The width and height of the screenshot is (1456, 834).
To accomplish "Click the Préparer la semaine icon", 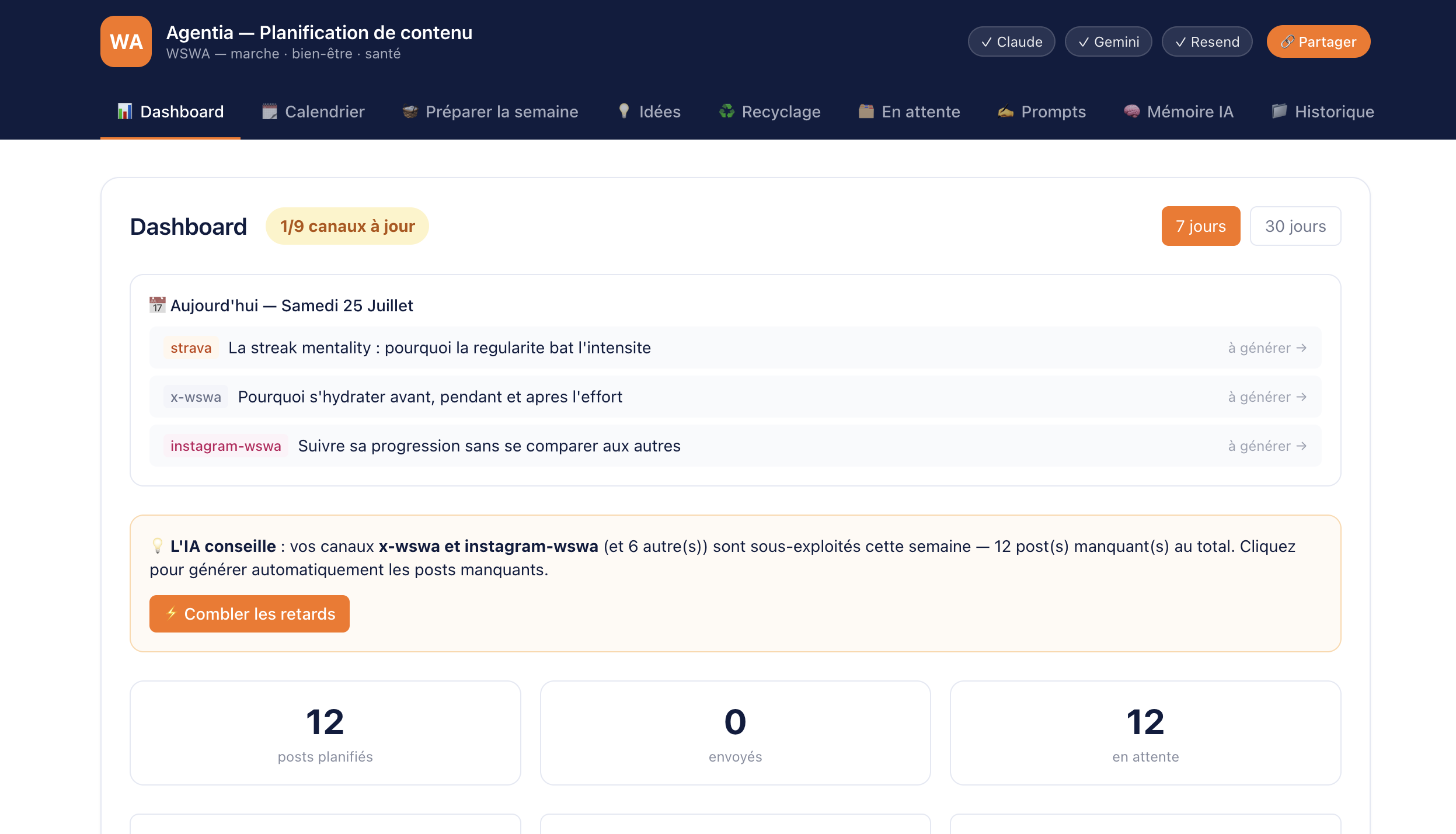I will click(x=410, y=111).
